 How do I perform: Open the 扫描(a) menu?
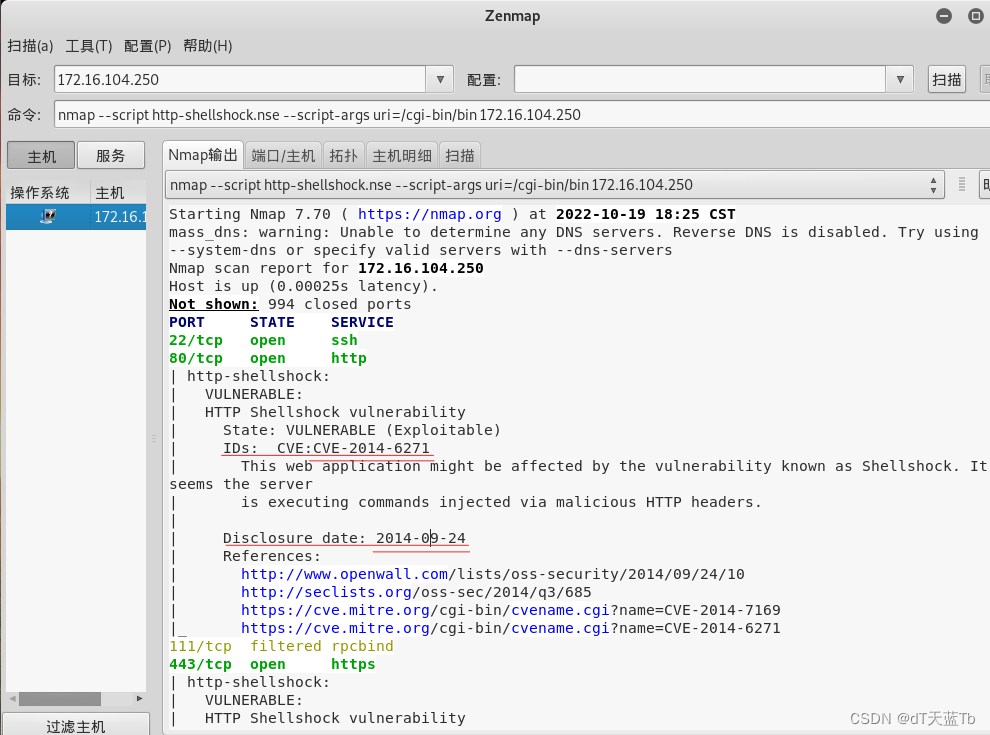pyautogui.click(x=30, y=46)
